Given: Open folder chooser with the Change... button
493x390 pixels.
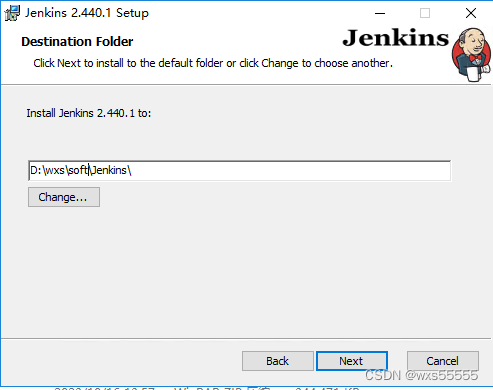Looking at the screenshot, I should pos(64,197).
